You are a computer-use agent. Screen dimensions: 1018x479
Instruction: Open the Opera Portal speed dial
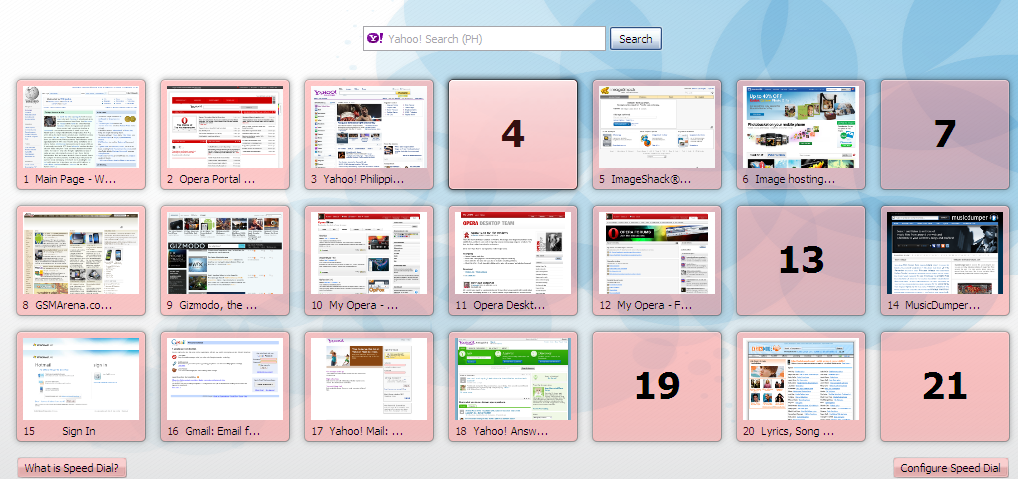(225, 128)
